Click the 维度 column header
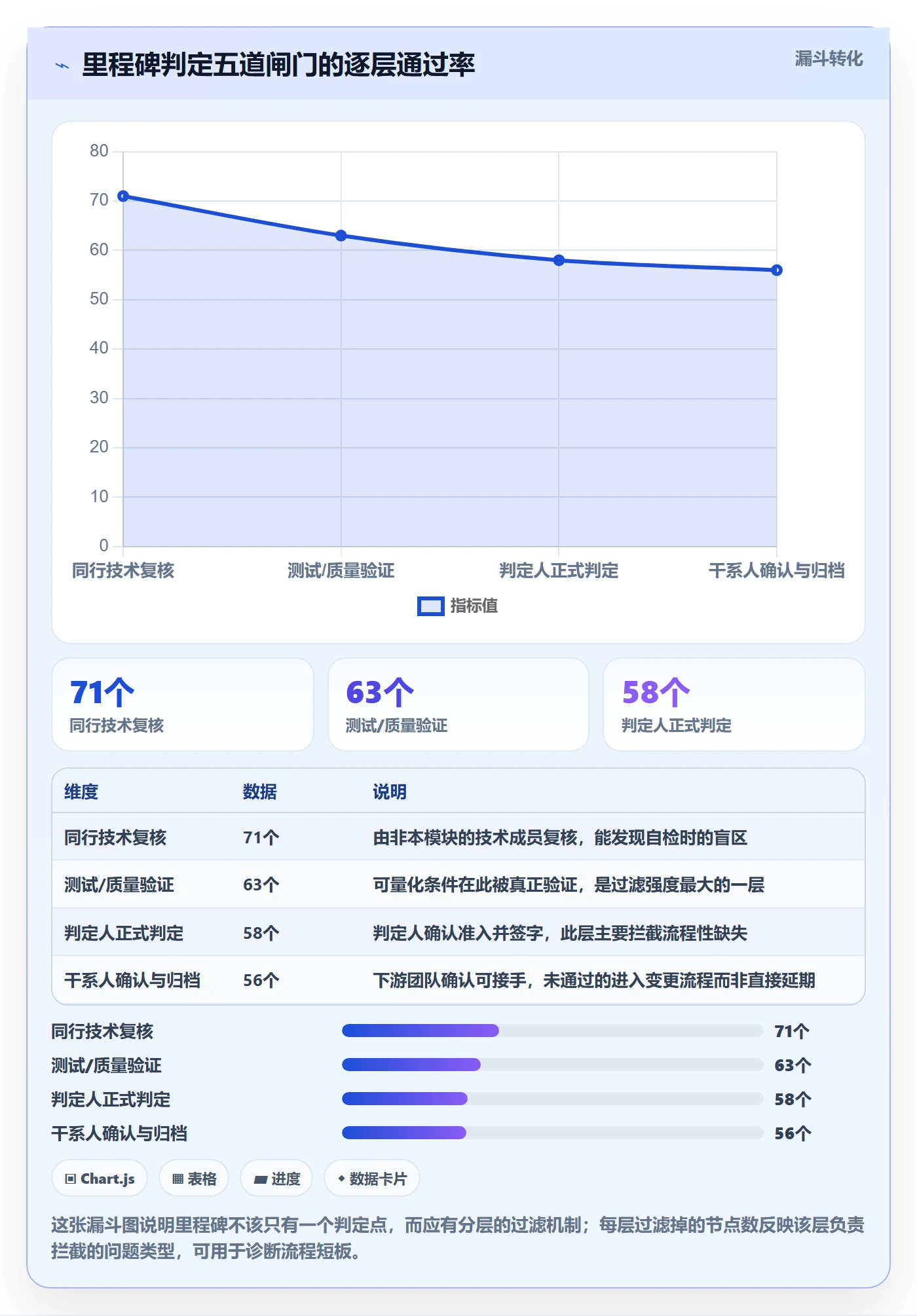The width and height of the screenshot is (917, 1316). [x=81, y=792]
